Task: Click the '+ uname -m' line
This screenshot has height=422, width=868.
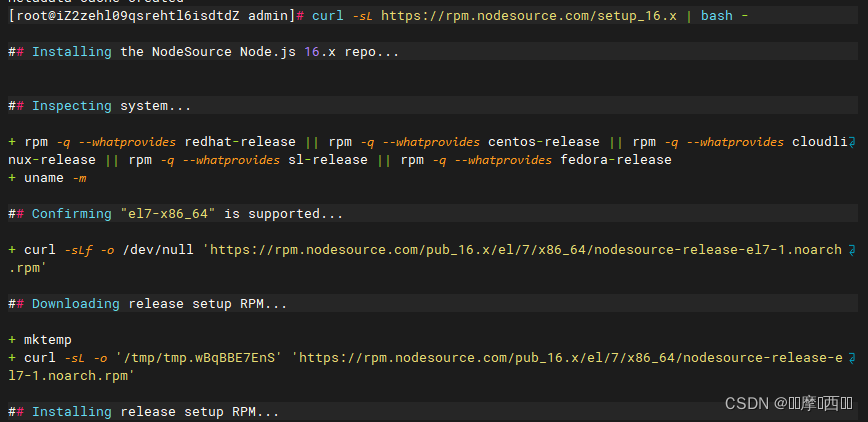Action: 47,178
